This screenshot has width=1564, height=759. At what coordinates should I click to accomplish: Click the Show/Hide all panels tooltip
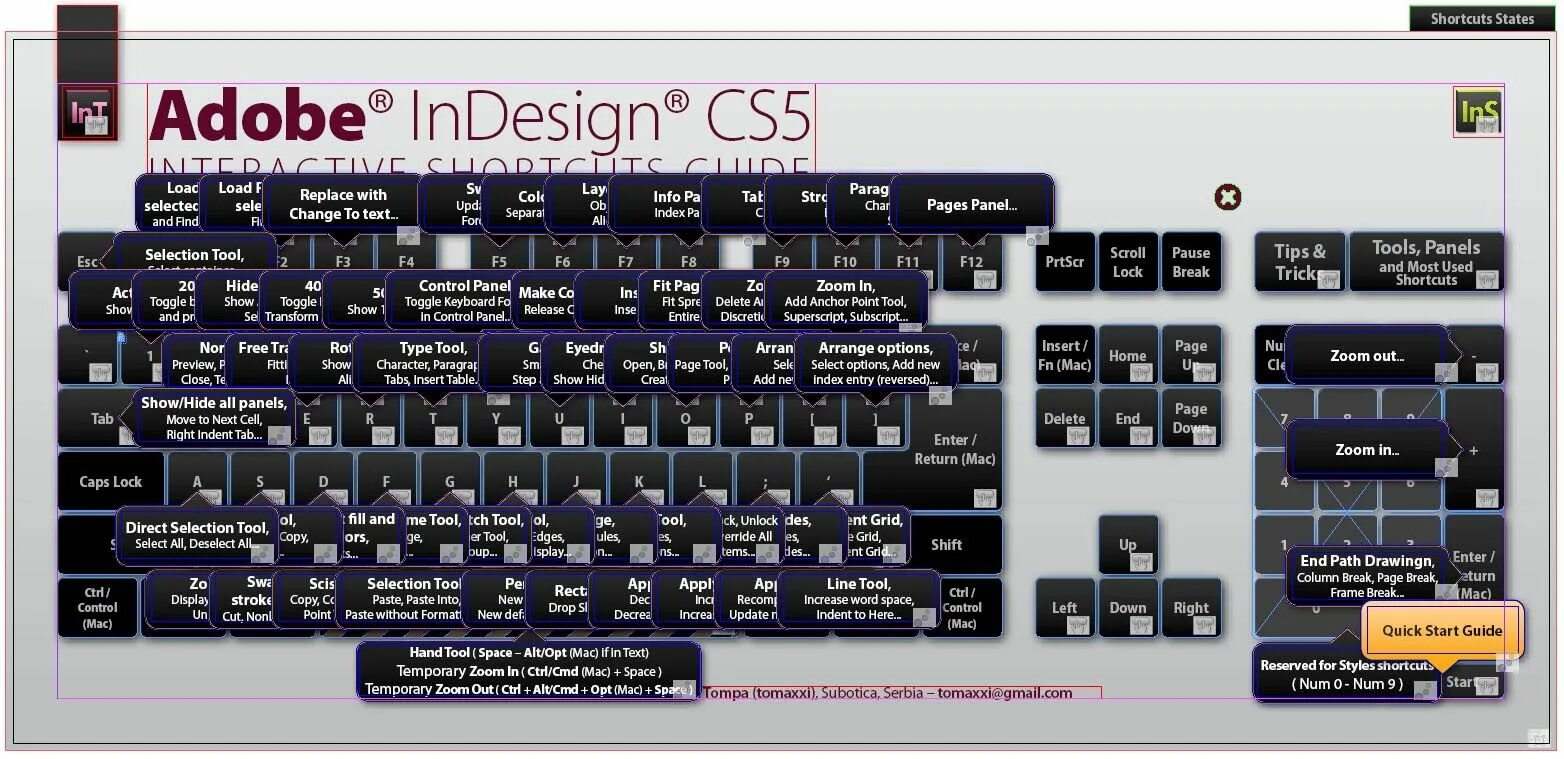(214, 418)
